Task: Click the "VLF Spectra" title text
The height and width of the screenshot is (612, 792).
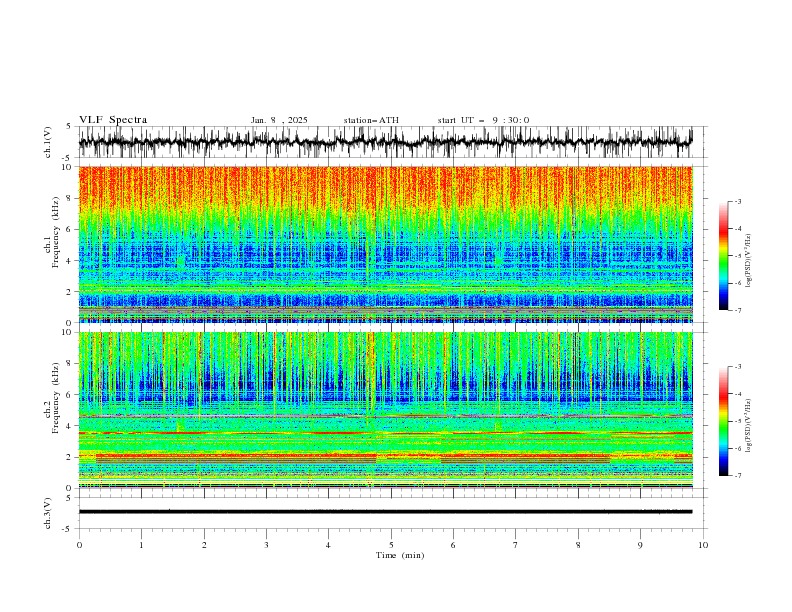Action: pos(113,120)
